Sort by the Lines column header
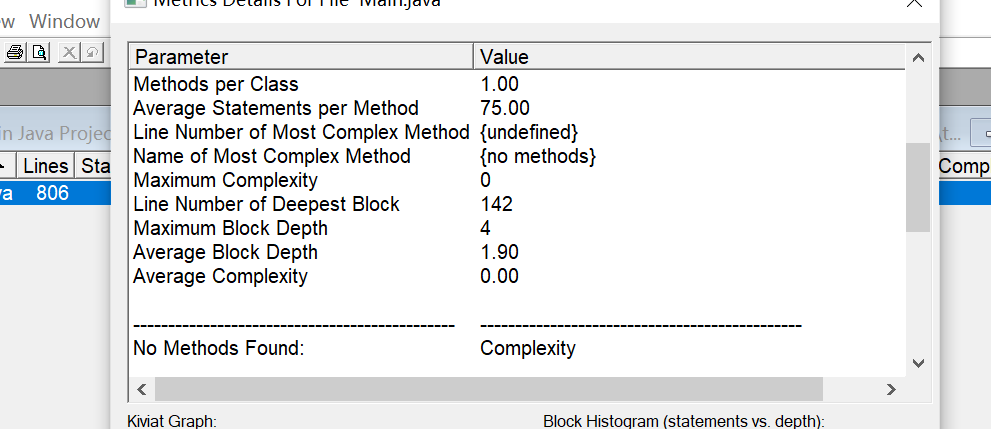Image resolution: width=991 pixels, height=429 pixels. 46,166
